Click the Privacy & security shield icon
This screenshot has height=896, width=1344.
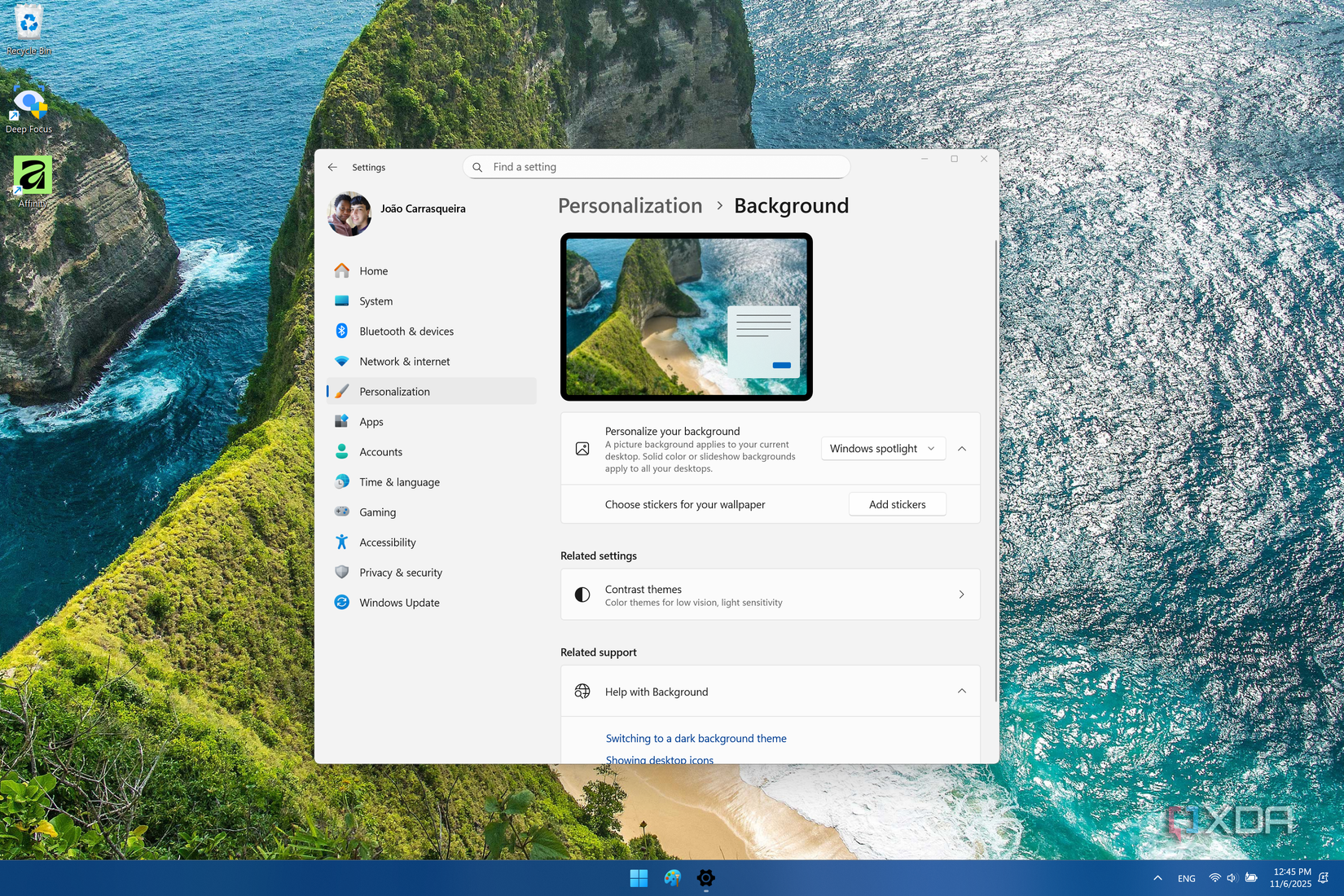pos(342,572)
